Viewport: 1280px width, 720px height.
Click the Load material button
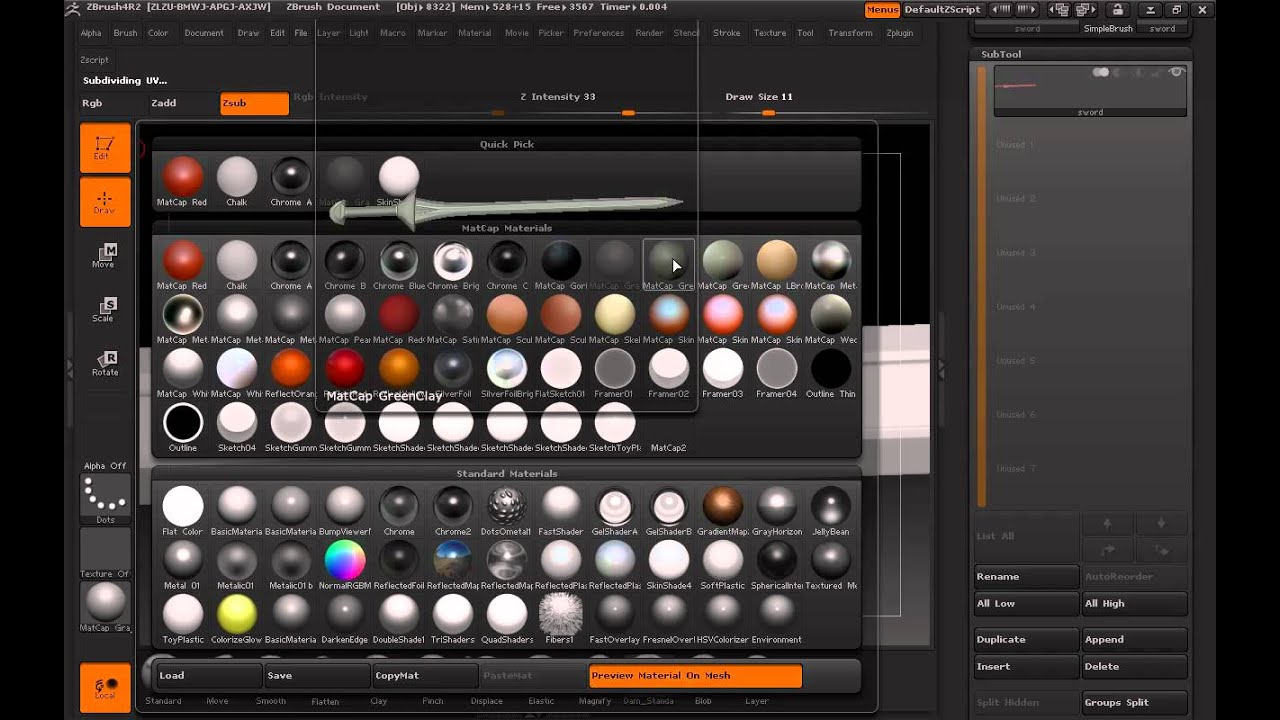209,676
